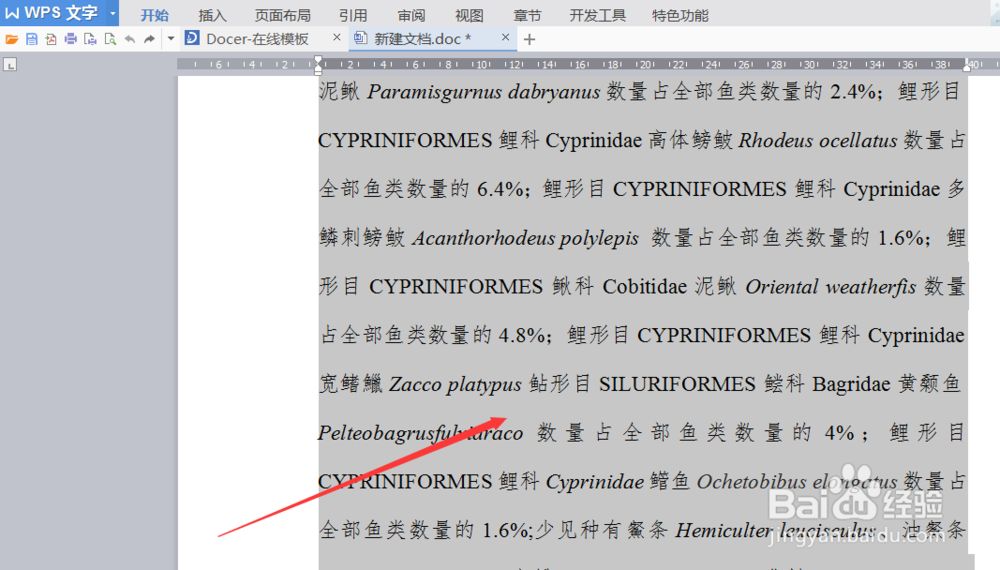Open the 特色功能 ribbon tab

680,15
